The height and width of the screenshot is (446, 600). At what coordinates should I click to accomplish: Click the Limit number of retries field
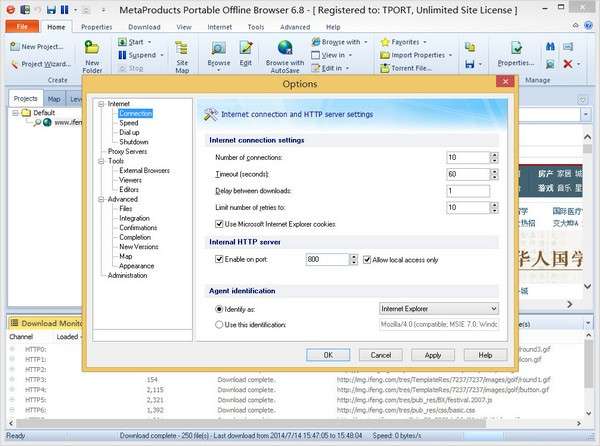[468, 207]
